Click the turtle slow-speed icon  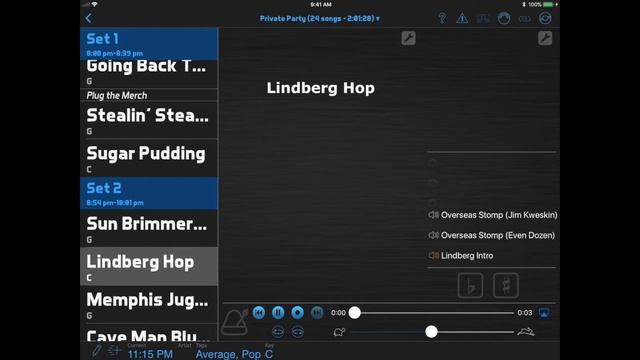[x=339, y=332]
